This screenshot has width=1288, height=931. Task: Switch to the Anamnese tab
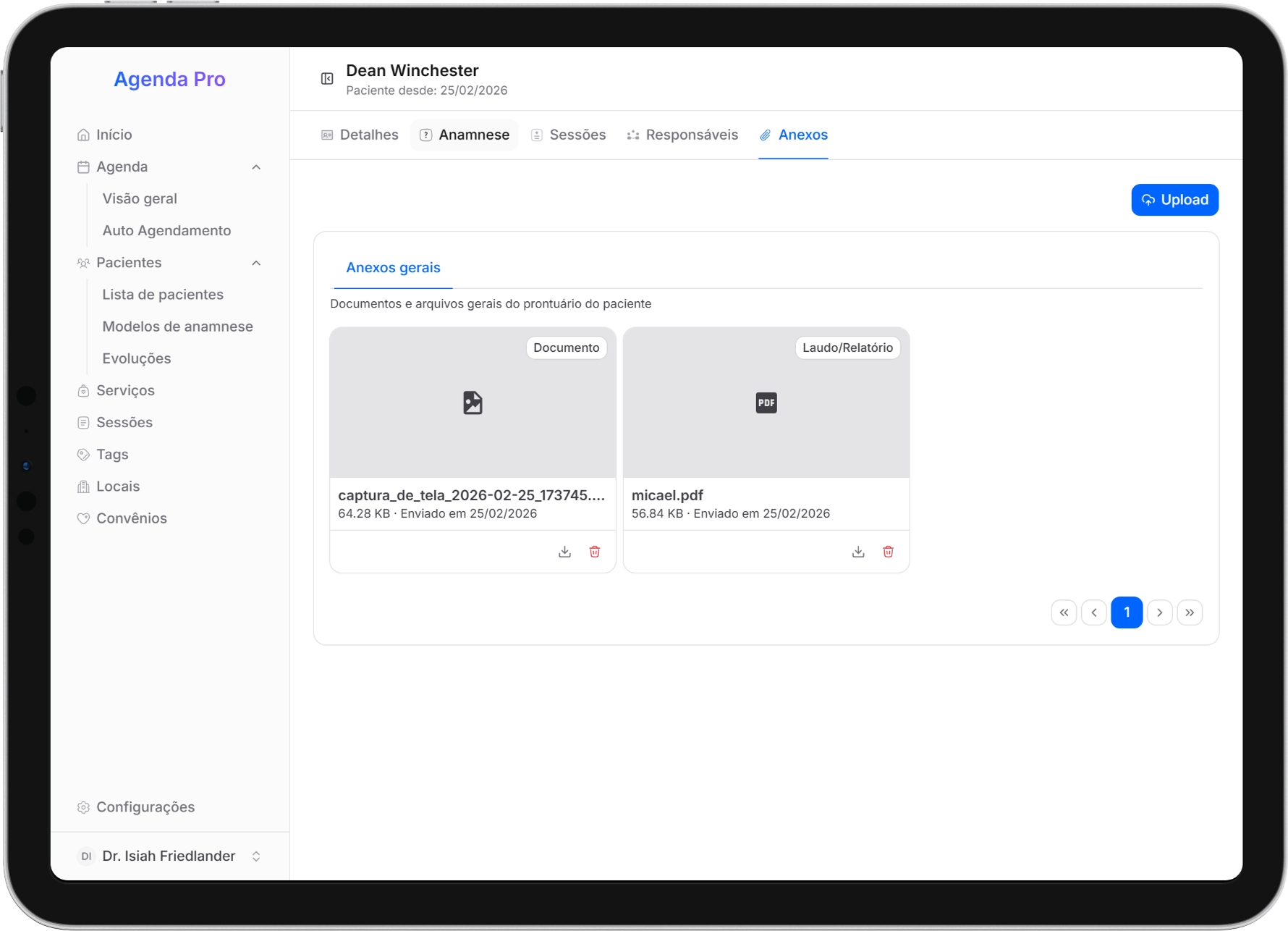click(465, 135)
